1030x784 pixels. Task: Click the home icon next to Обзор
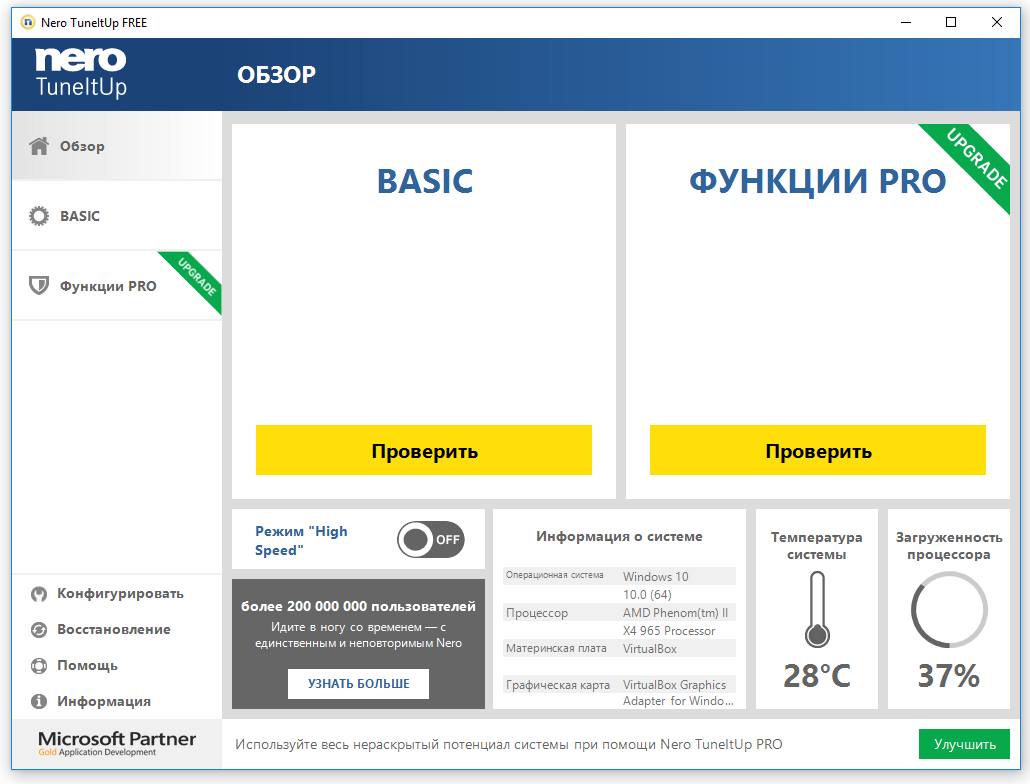(x=39, y=146)
